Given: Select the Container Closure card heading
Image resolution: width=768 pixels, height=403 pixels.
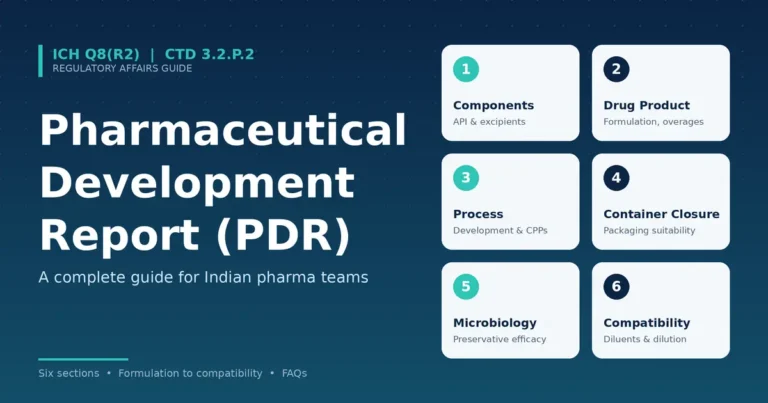Looking at the screenshot, I should tap(661, 214).
